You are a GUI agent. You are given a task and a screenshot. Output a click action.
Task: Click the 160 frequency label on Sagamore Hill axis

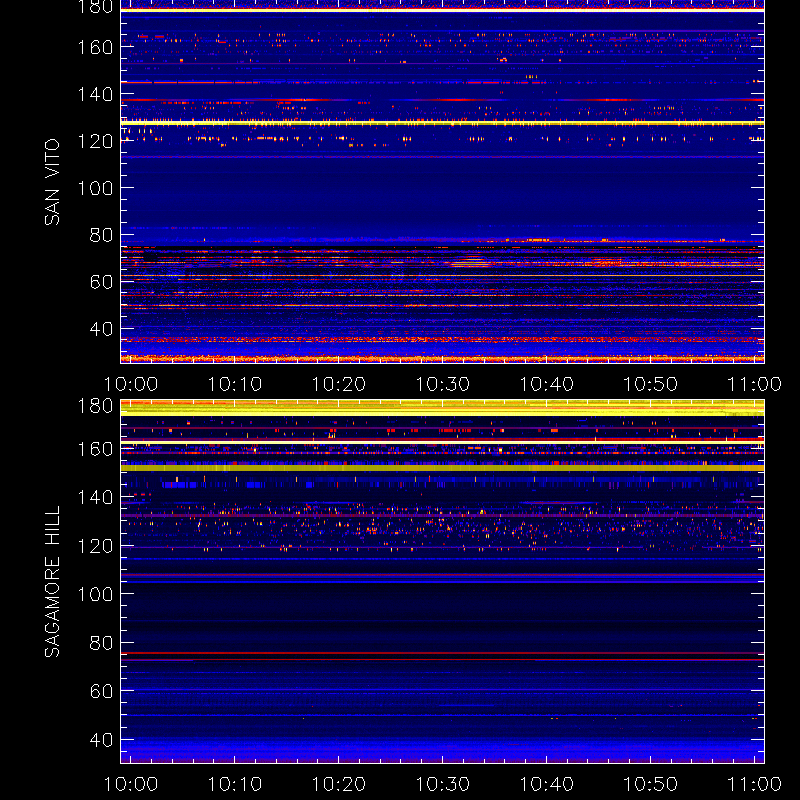click(95, 449)
